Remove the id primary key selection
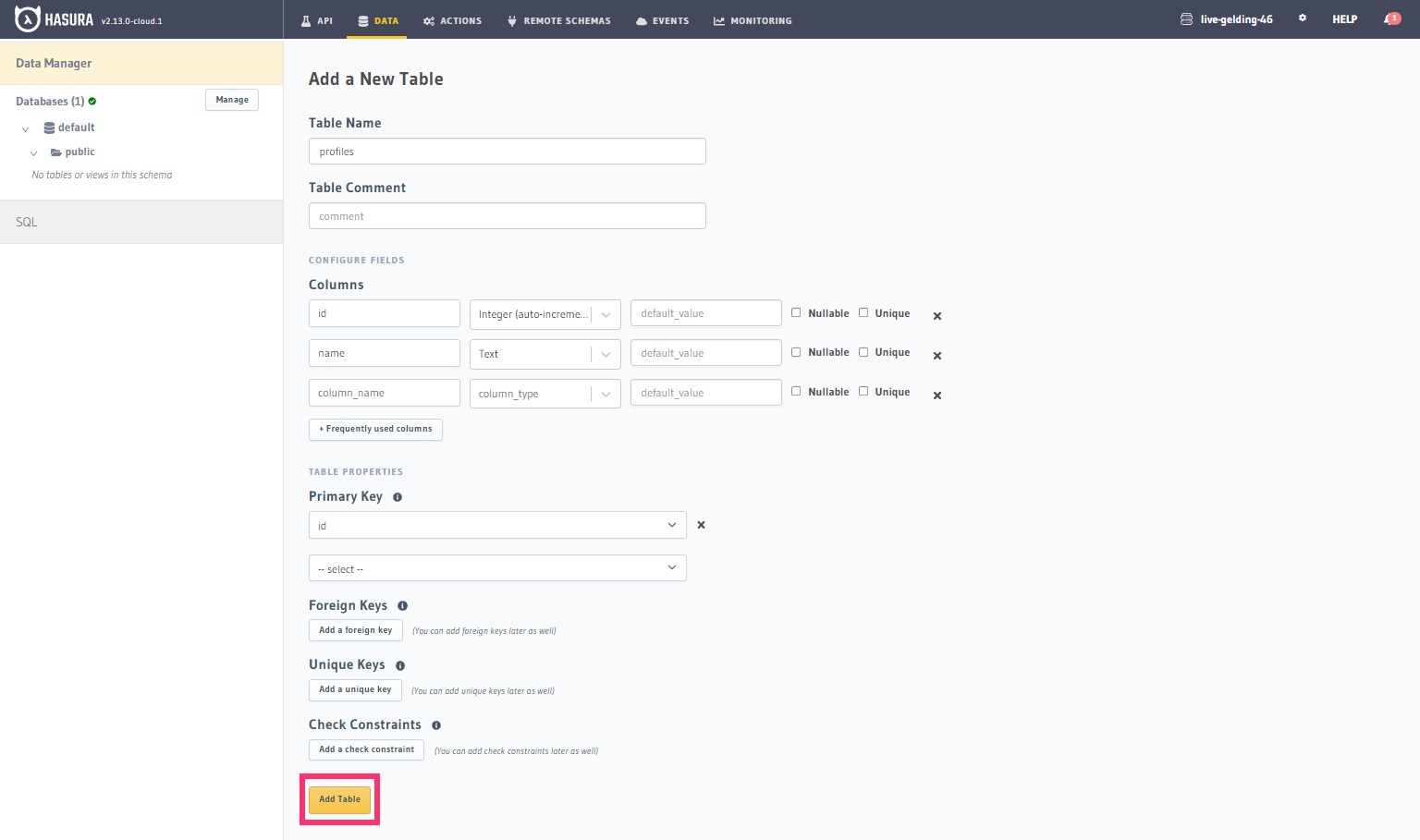This screenshot has height=840, width=1420. [701, 525]
